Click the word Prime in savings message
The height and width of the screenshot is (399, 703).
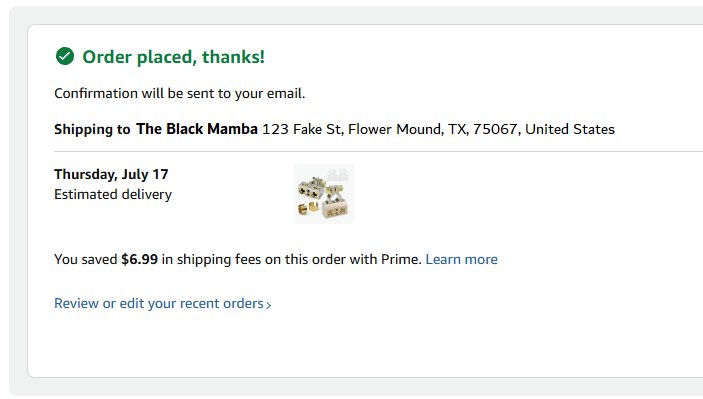coord(401,259)
